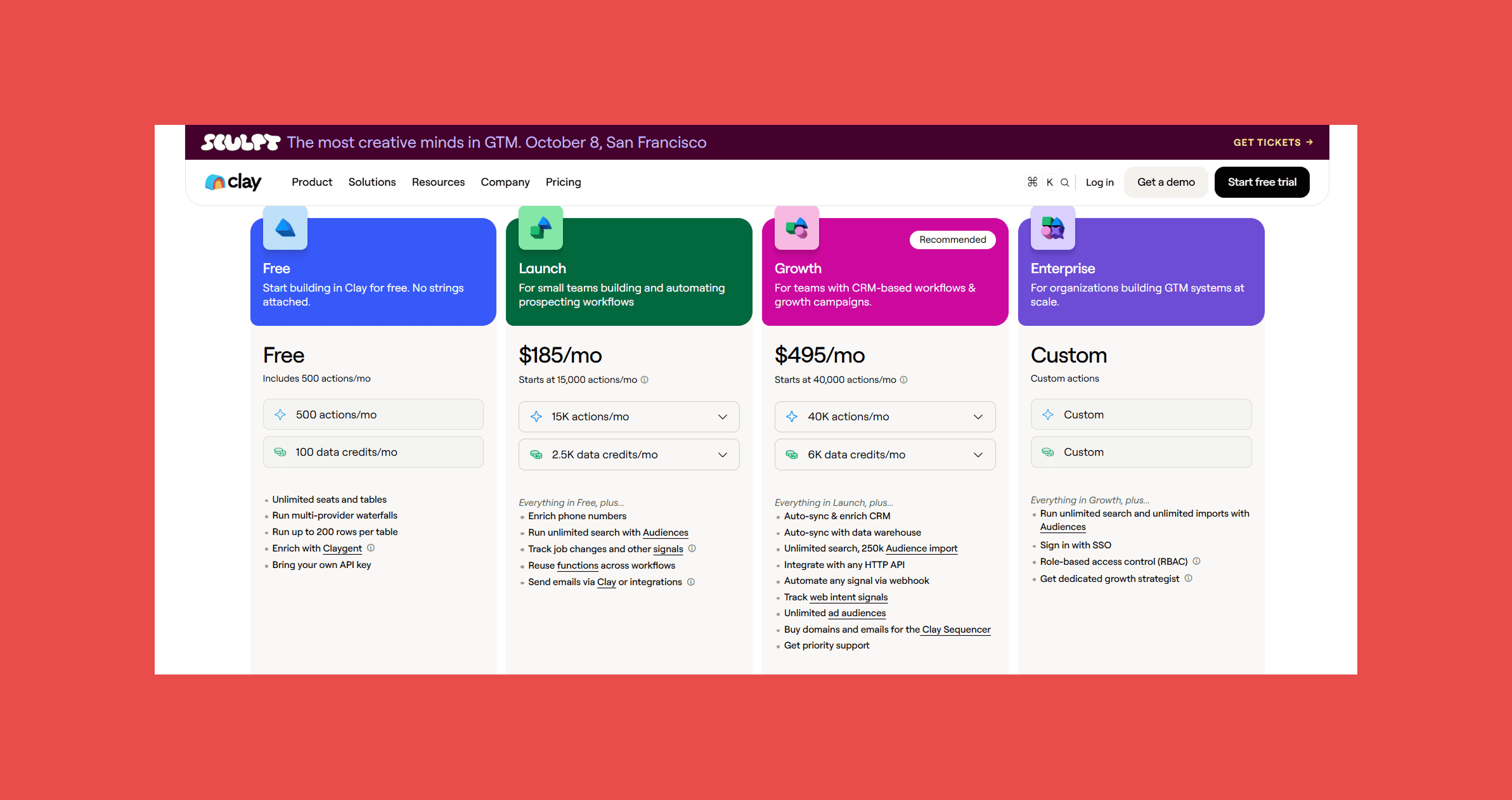Expand the 40K actions/mo dropdown

point(885,416)
